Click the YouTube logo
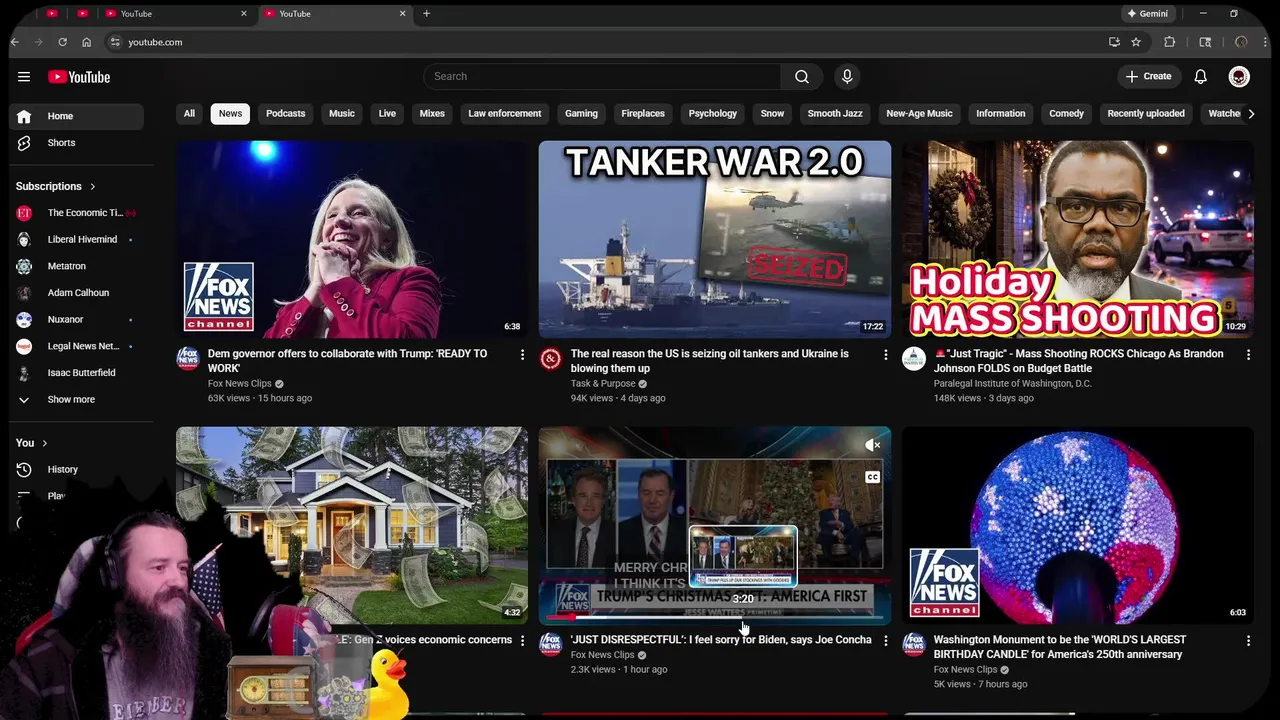Image resolution: width=1280 pixels, height=720 pixels. coord(79,77)
